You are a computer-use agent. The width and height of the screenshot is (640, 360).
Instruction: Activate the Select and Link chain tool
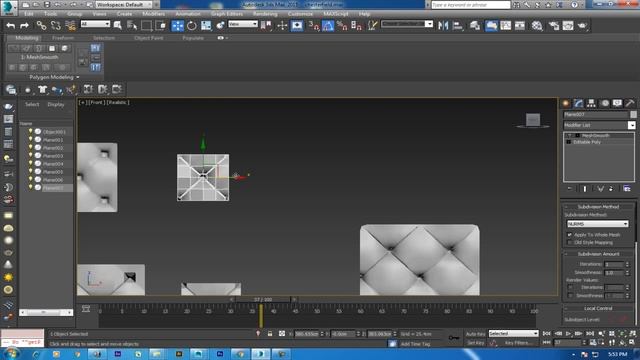[x=41, y=25]
